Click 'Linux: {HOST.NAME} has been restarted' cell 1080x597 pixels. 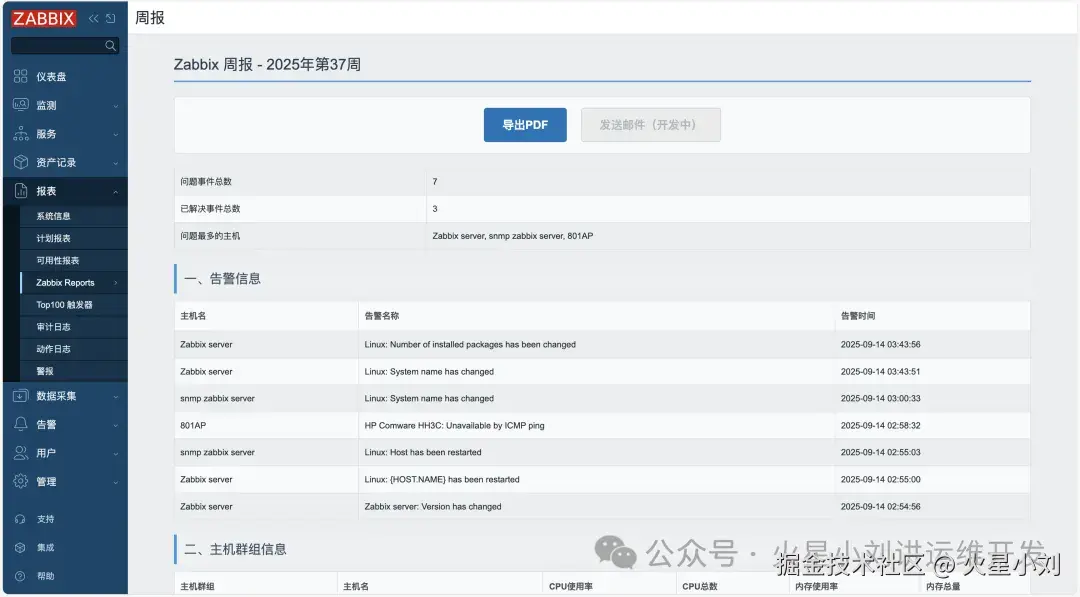click(x=442, y=479)
